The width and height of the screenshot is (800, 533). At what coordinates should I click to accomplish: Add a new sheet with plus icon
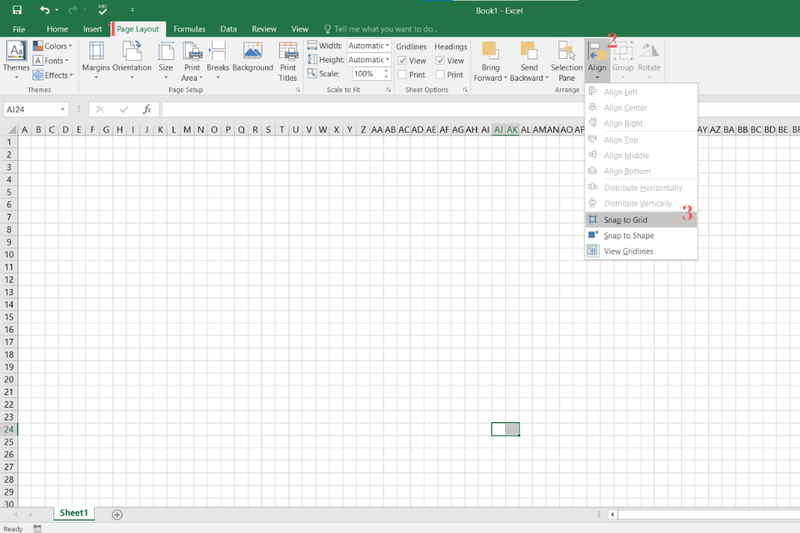point(117,515)
